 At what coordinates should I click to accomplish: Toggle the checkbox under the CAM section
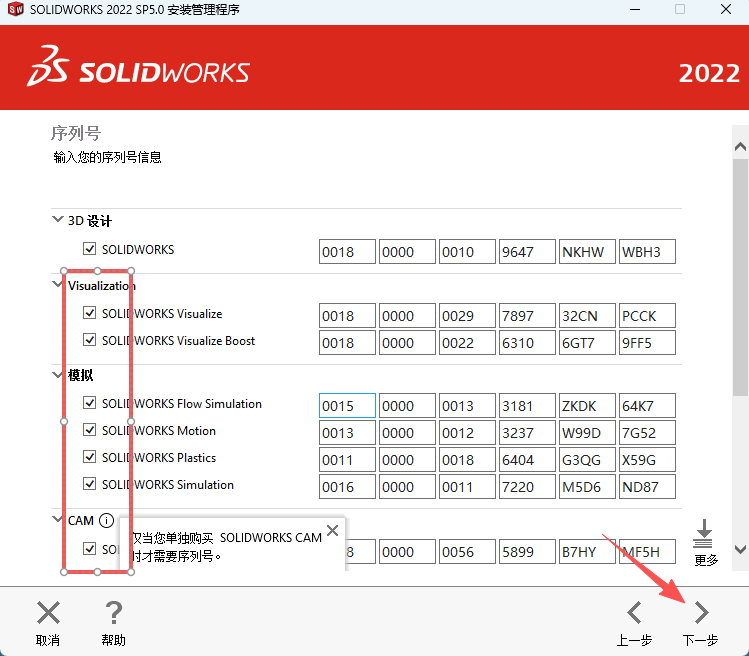tap(89, 548)
